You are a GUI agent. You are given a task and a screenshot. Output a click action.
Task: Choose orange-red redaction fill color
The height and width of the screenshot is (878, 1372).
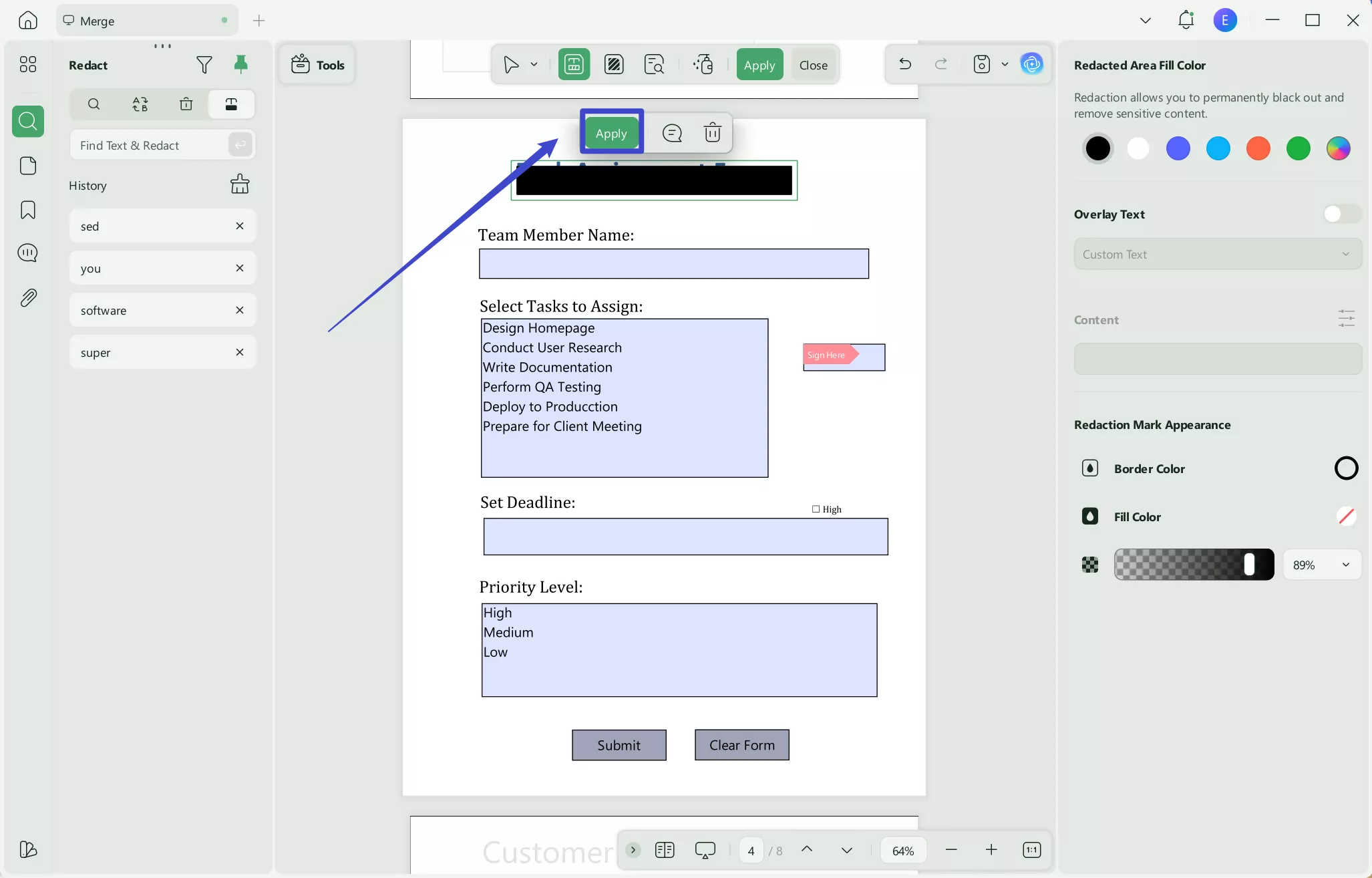[1258, 148]
